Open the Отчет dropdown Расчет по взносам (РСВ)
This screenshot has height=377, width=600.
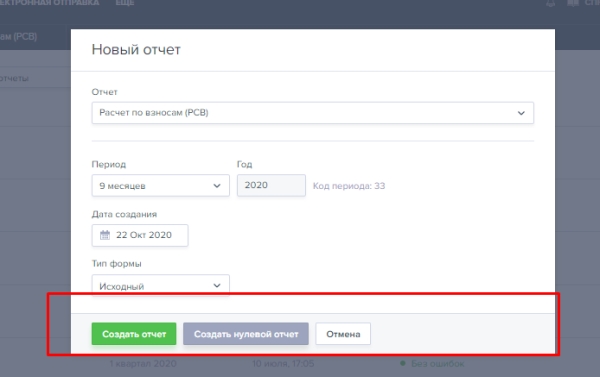(x=313, y=113)
